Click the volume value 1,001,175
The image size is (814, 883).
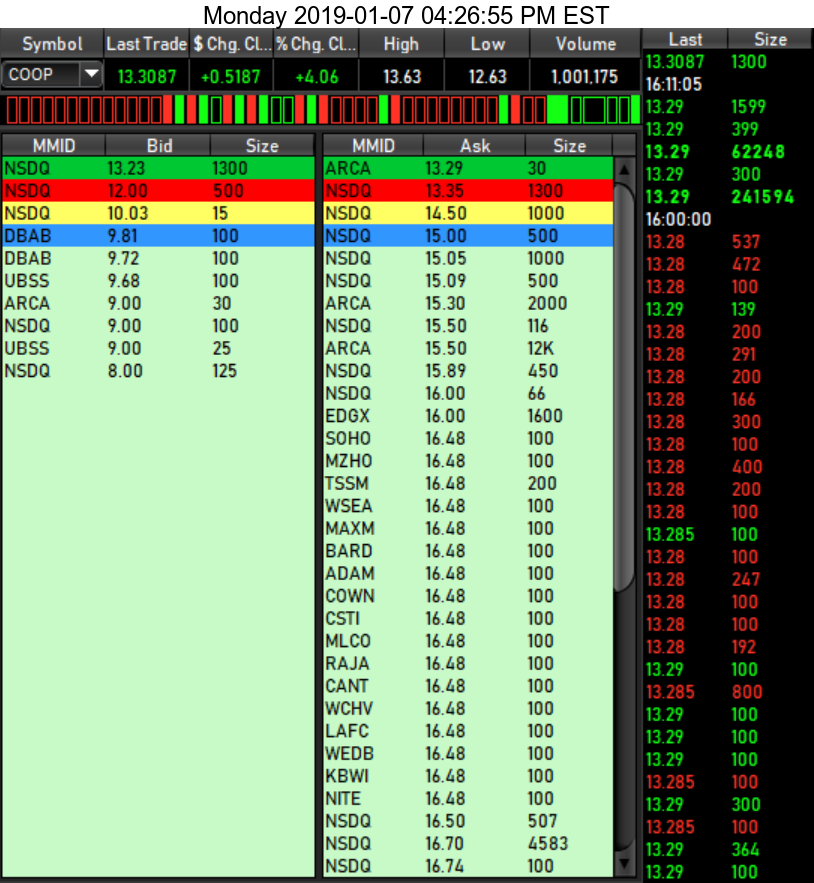(584, 77)
